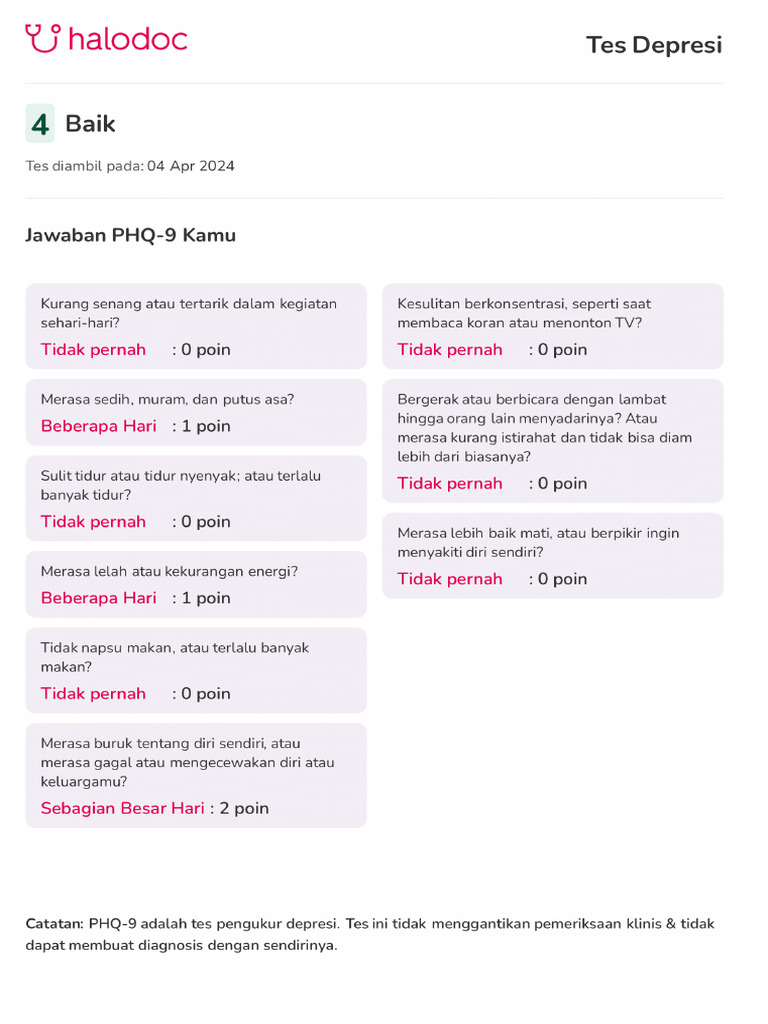Open the 'Sulit tidur atau tidur nyenyak' card
768x1024 pixels.
click(196, 498)
